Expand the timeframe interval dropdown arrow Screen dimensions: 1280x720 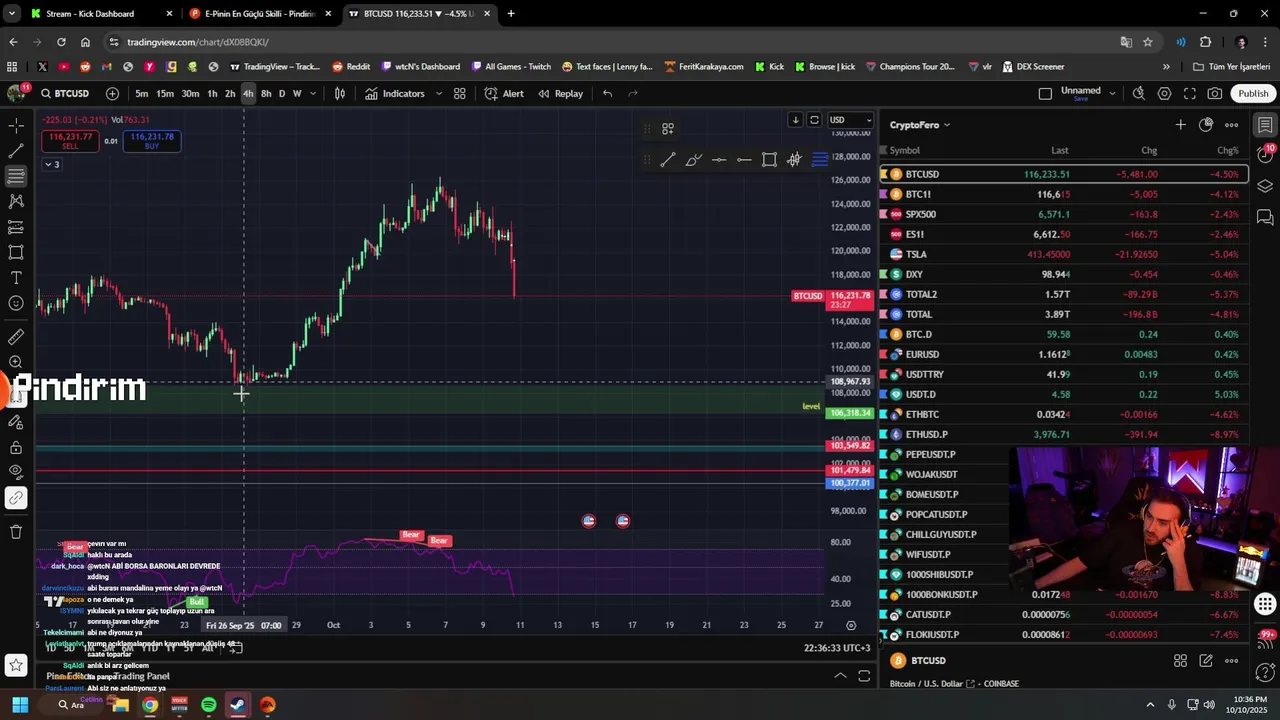313,93
